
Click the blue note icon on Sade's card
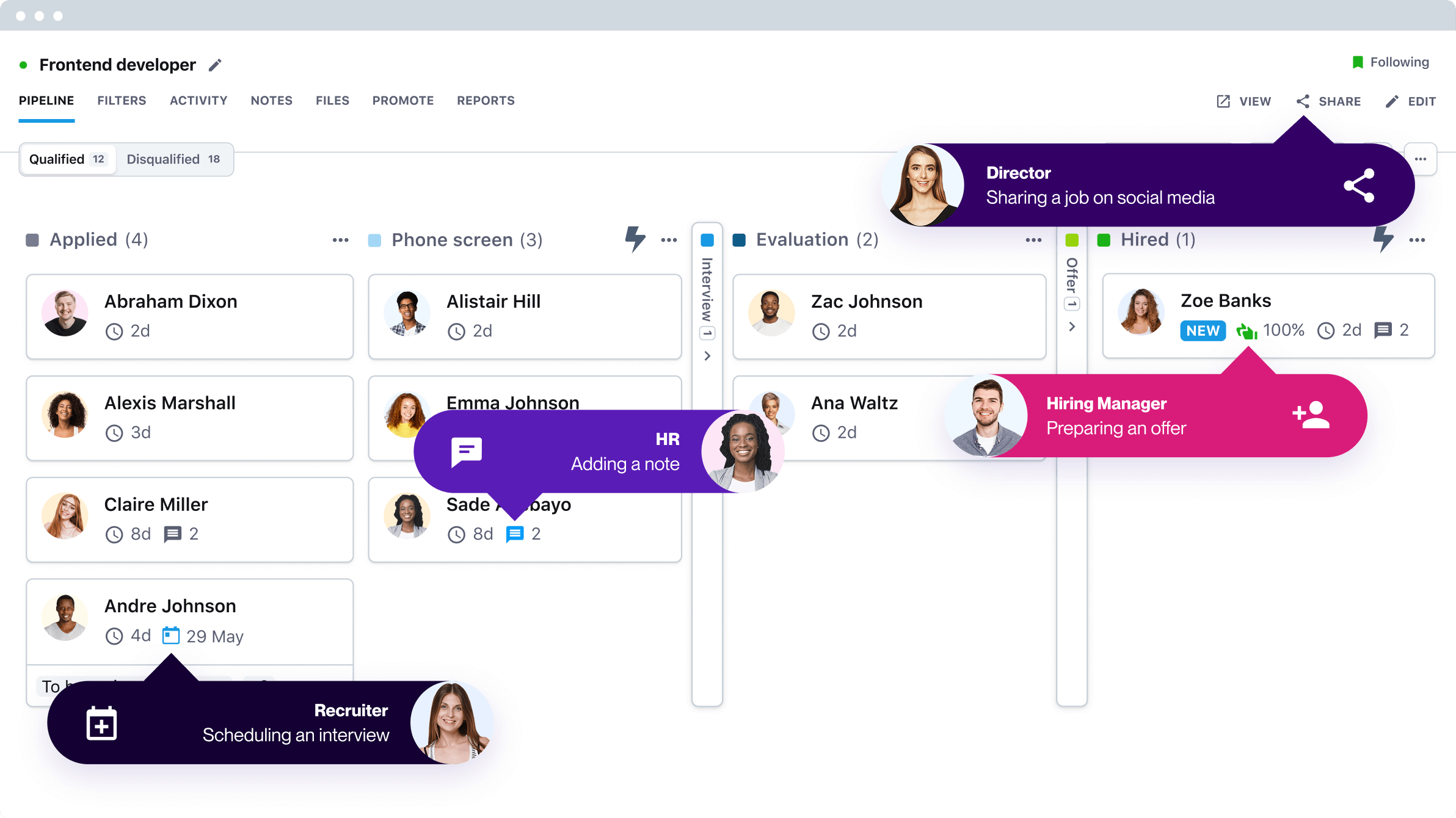515,534
